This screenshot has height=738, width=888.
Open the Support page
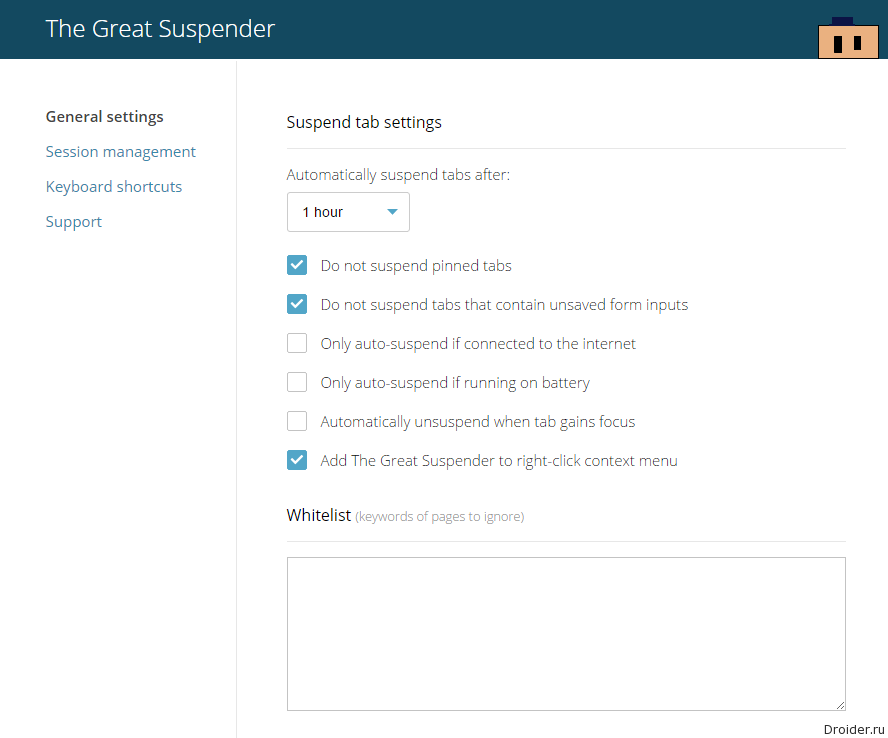[x=74, y=222]
